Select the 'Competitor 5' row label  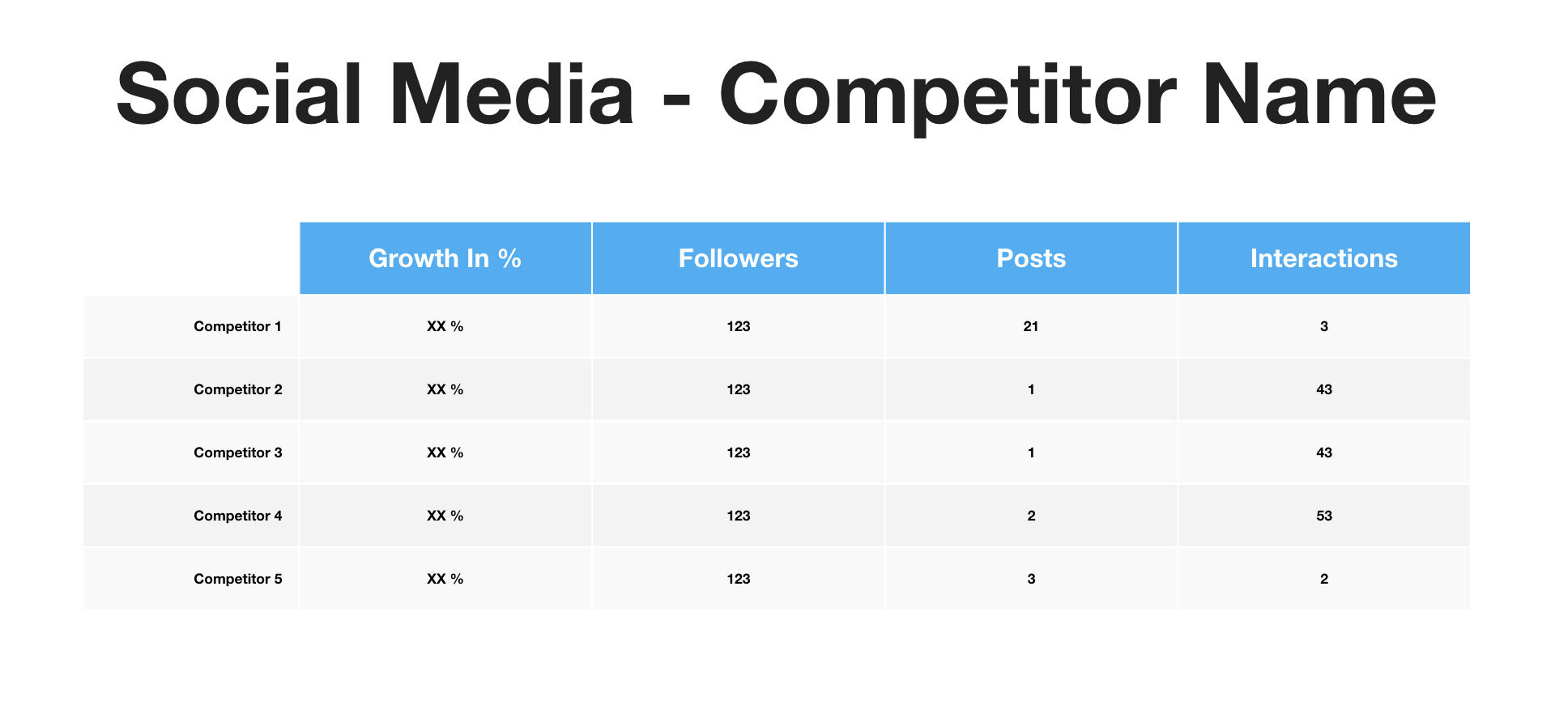238,579
